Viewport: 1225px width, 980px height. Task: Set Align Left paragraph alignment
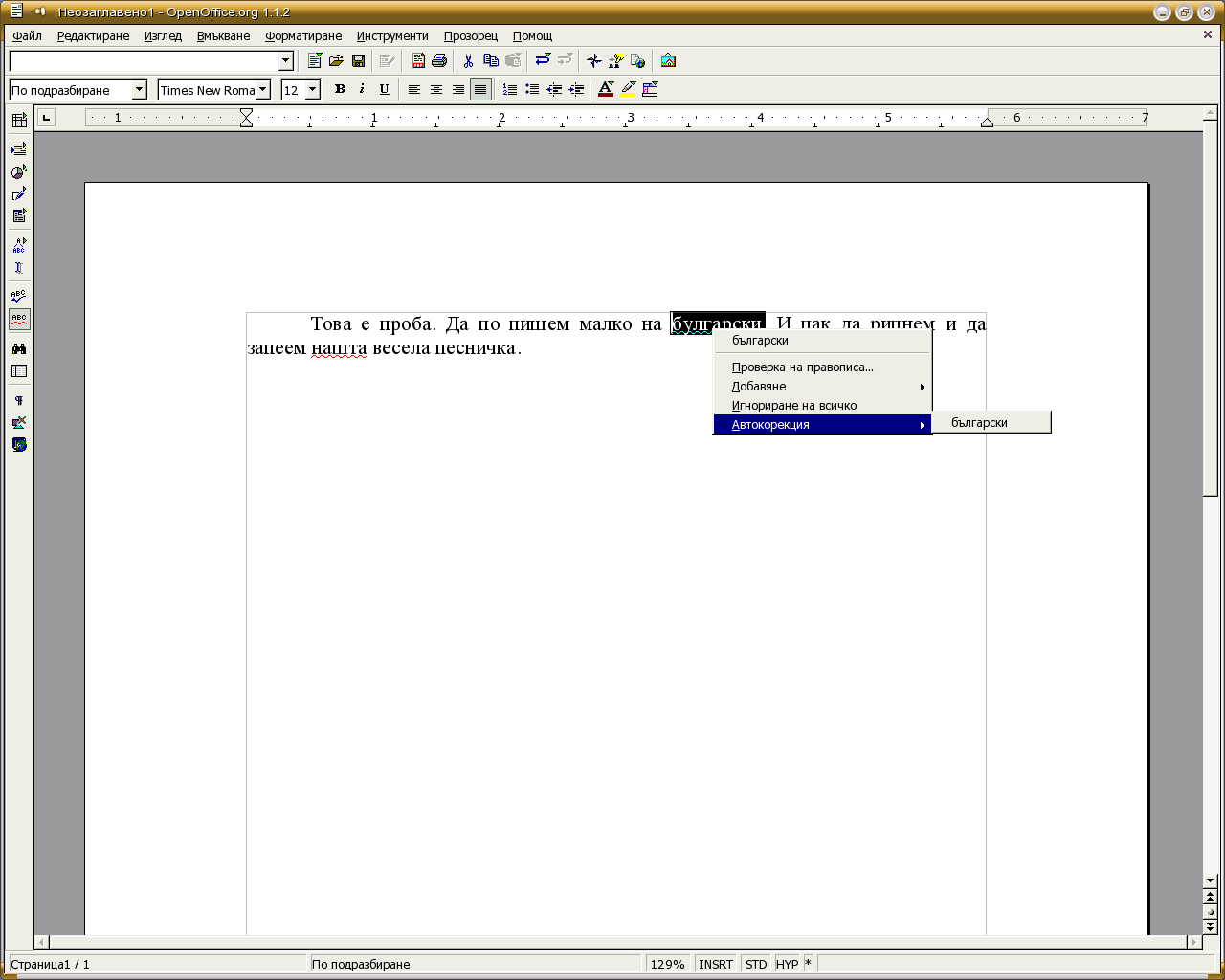[x=414, y=90]
